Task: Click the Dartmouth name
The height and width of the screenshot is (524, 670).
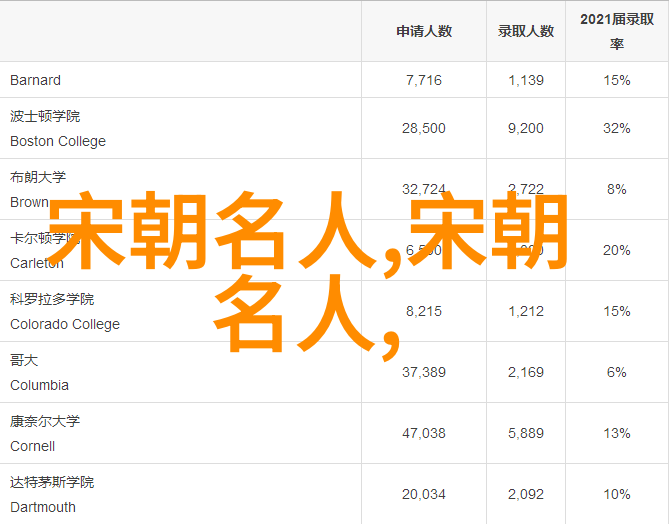Action: pyautogui.click(x=43, y=508)
